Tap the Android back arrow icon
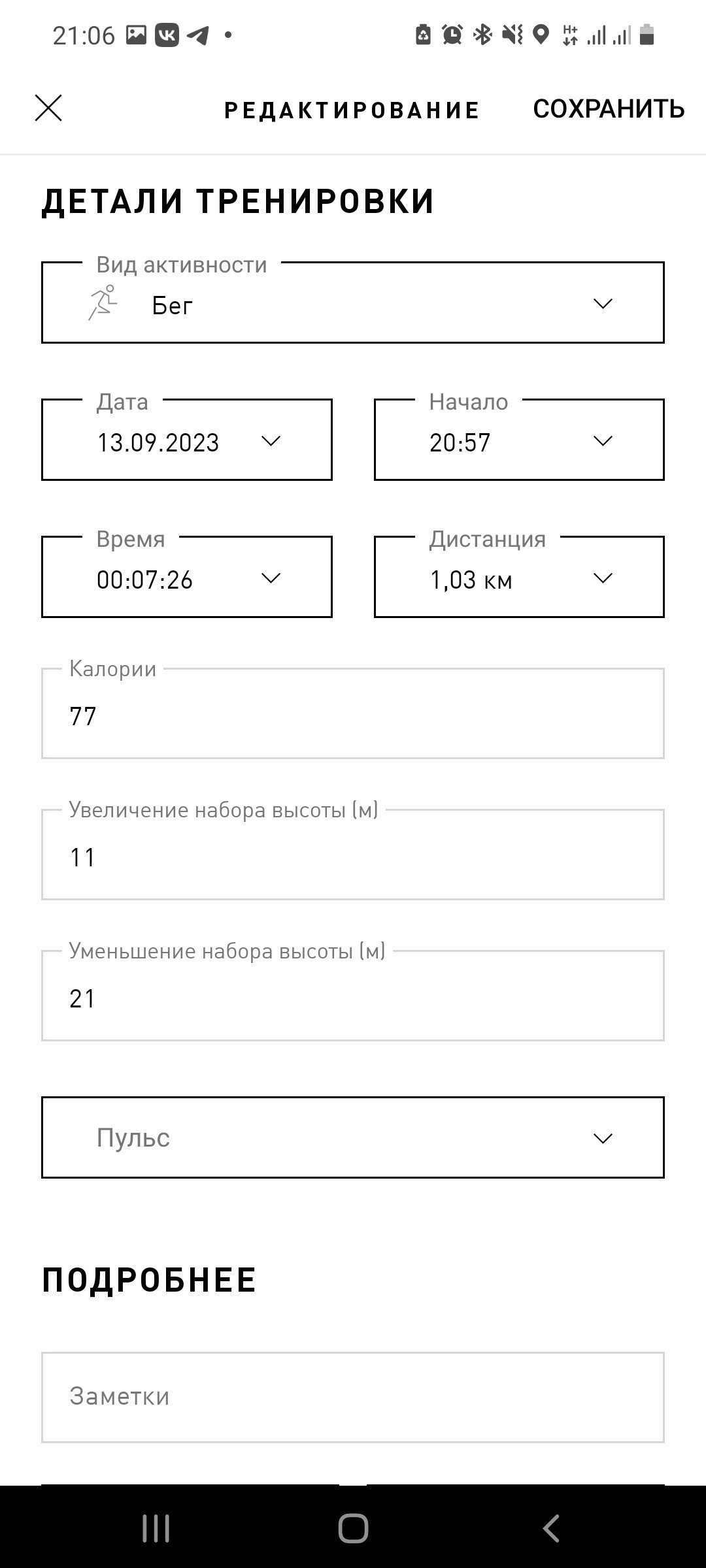This screenshot has width=706, height=1568. click(x=551, y=1528)
